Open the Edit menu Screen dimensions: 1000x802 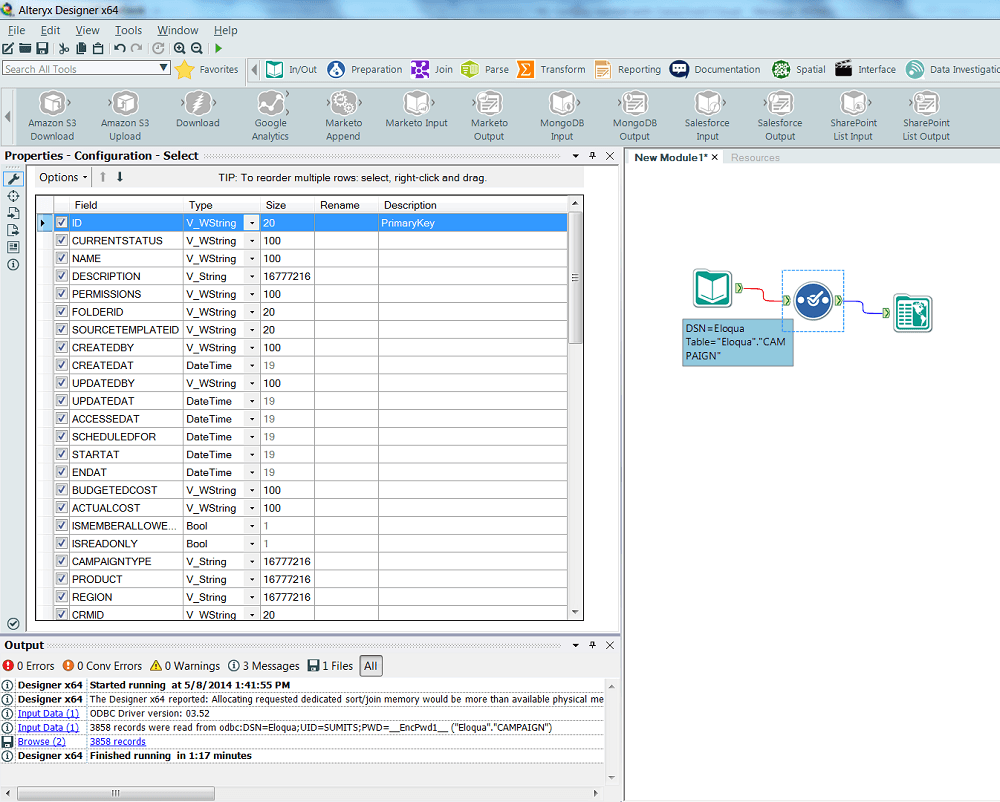point(50,30)
